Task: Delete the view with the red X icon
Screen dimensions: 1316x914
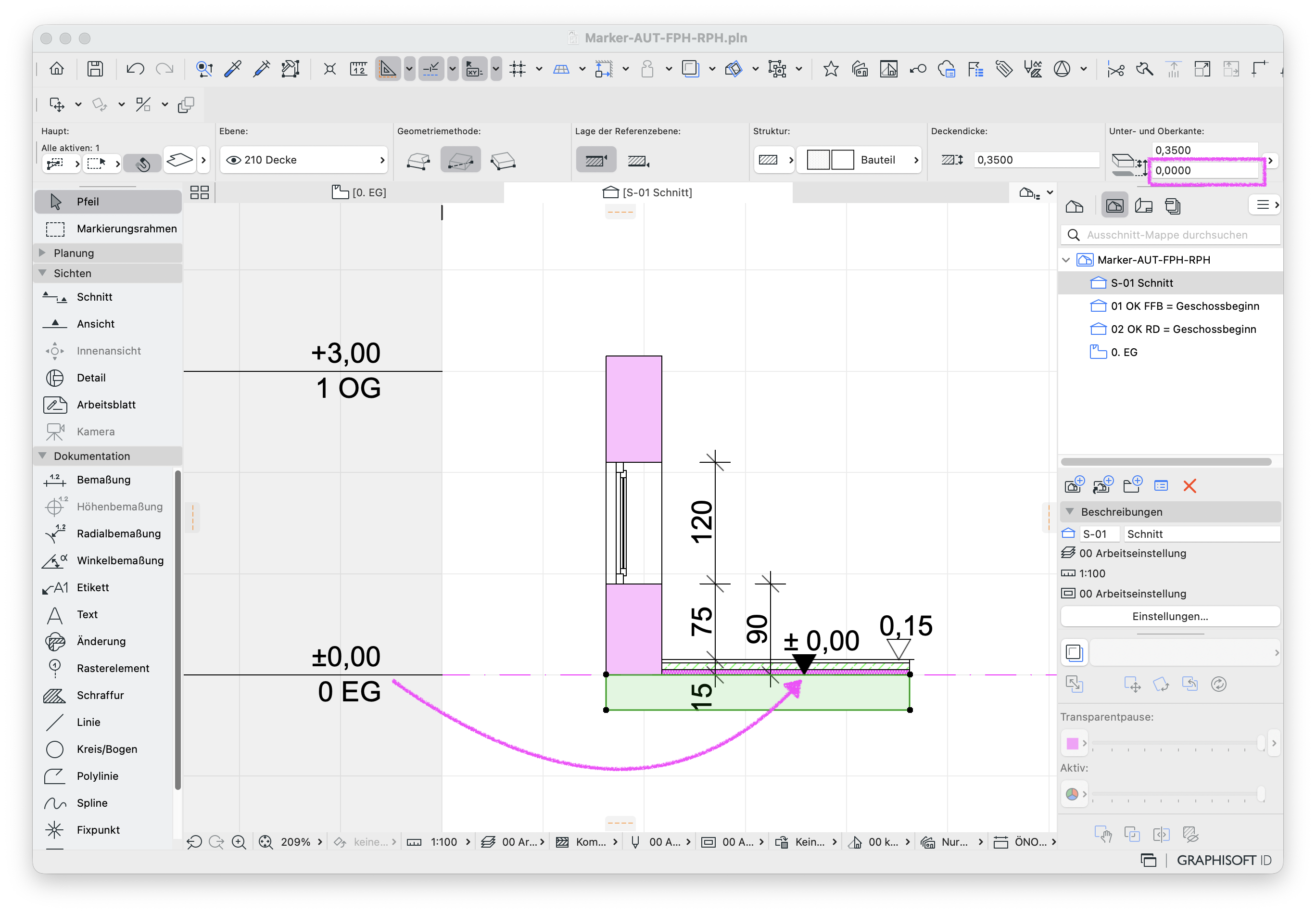Action: tap(1189, 486)
